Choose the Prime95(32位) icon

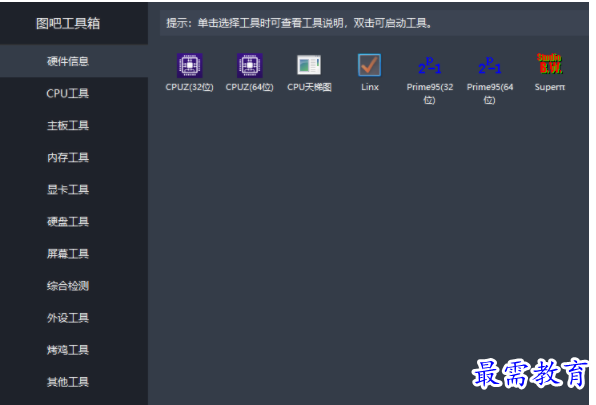[x=430, y=65]
